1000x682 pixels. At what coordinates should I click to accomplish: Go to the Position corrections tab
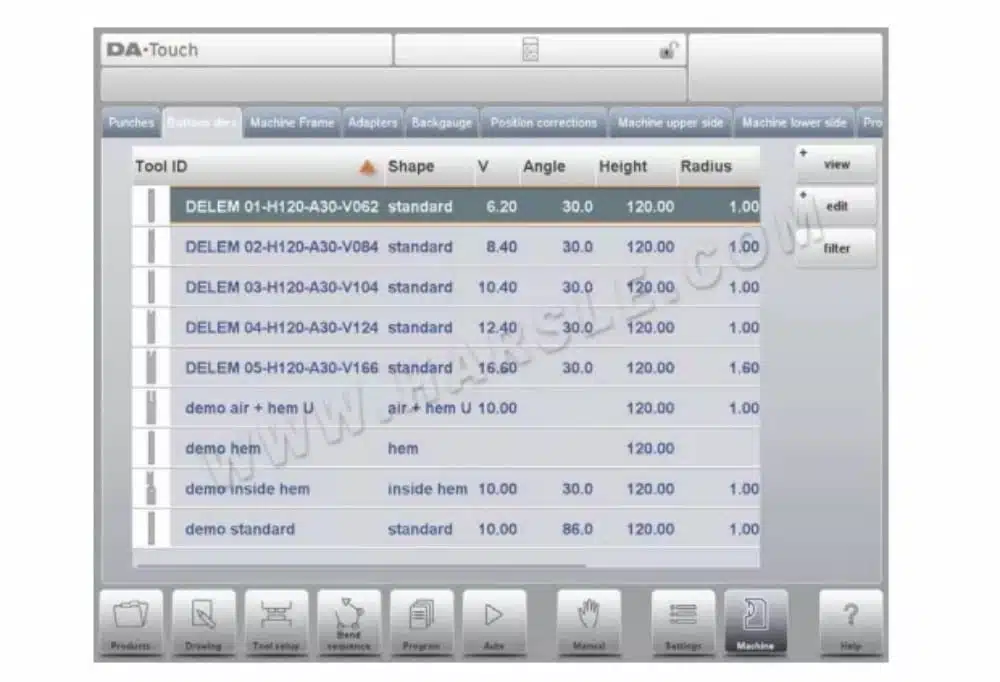(543, 122)
